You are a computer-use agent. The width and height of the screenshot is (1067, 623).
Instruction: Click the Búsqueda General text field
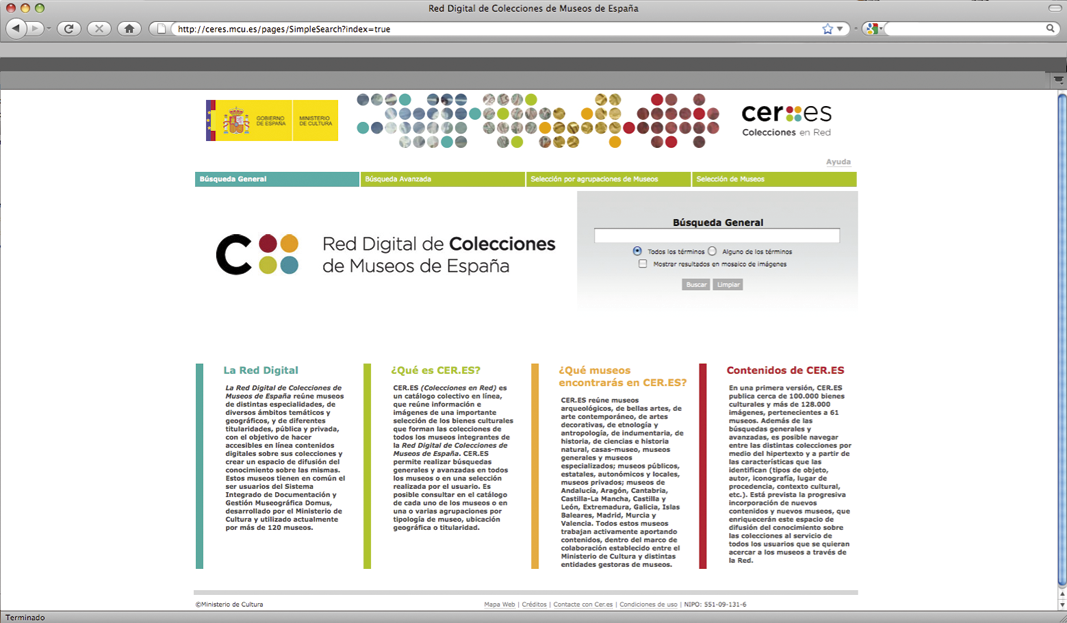tap(717, 236)
